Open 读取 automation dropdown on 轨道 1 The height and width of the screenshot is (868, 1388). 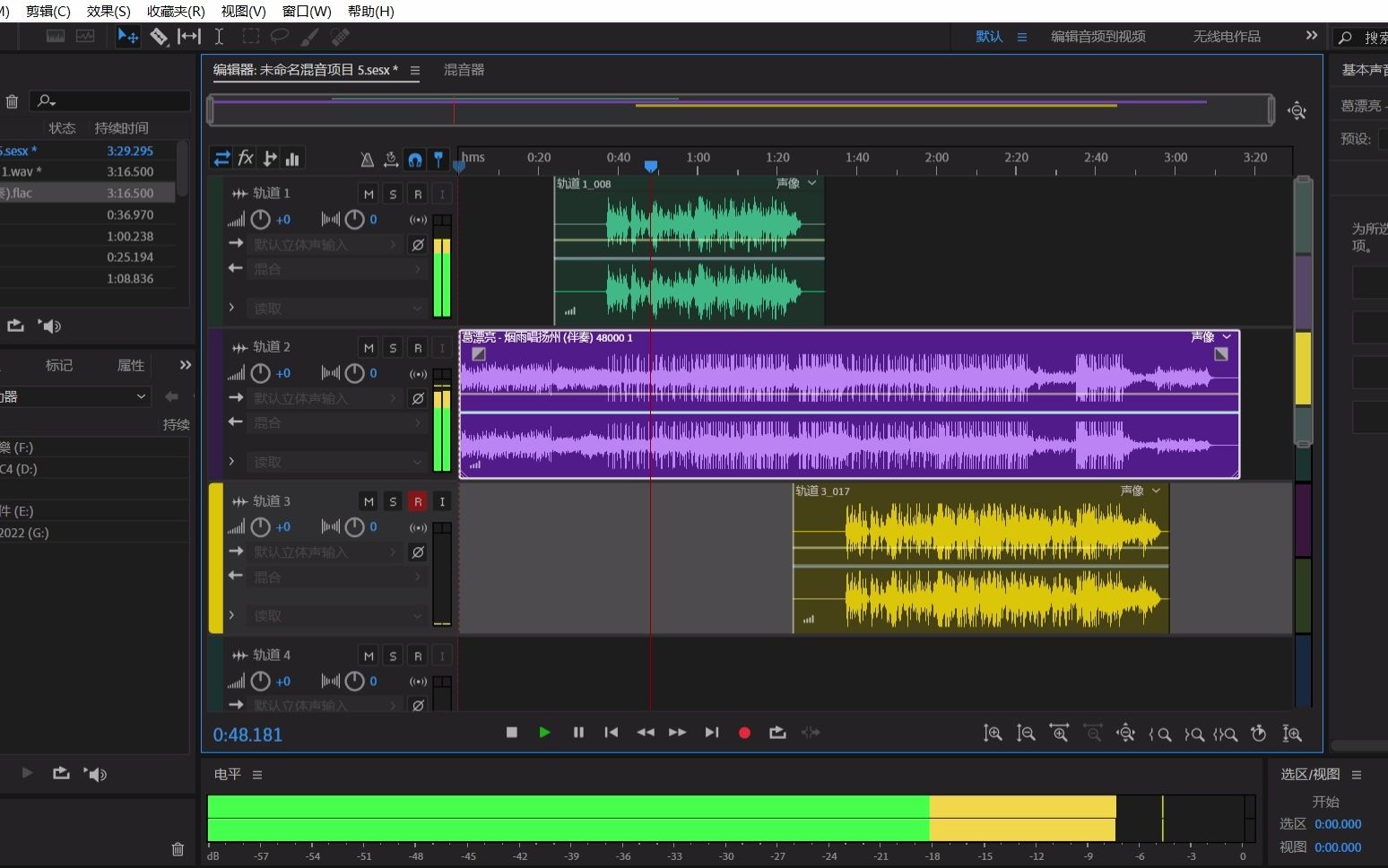pyautogui.click(x=336, y=308)
